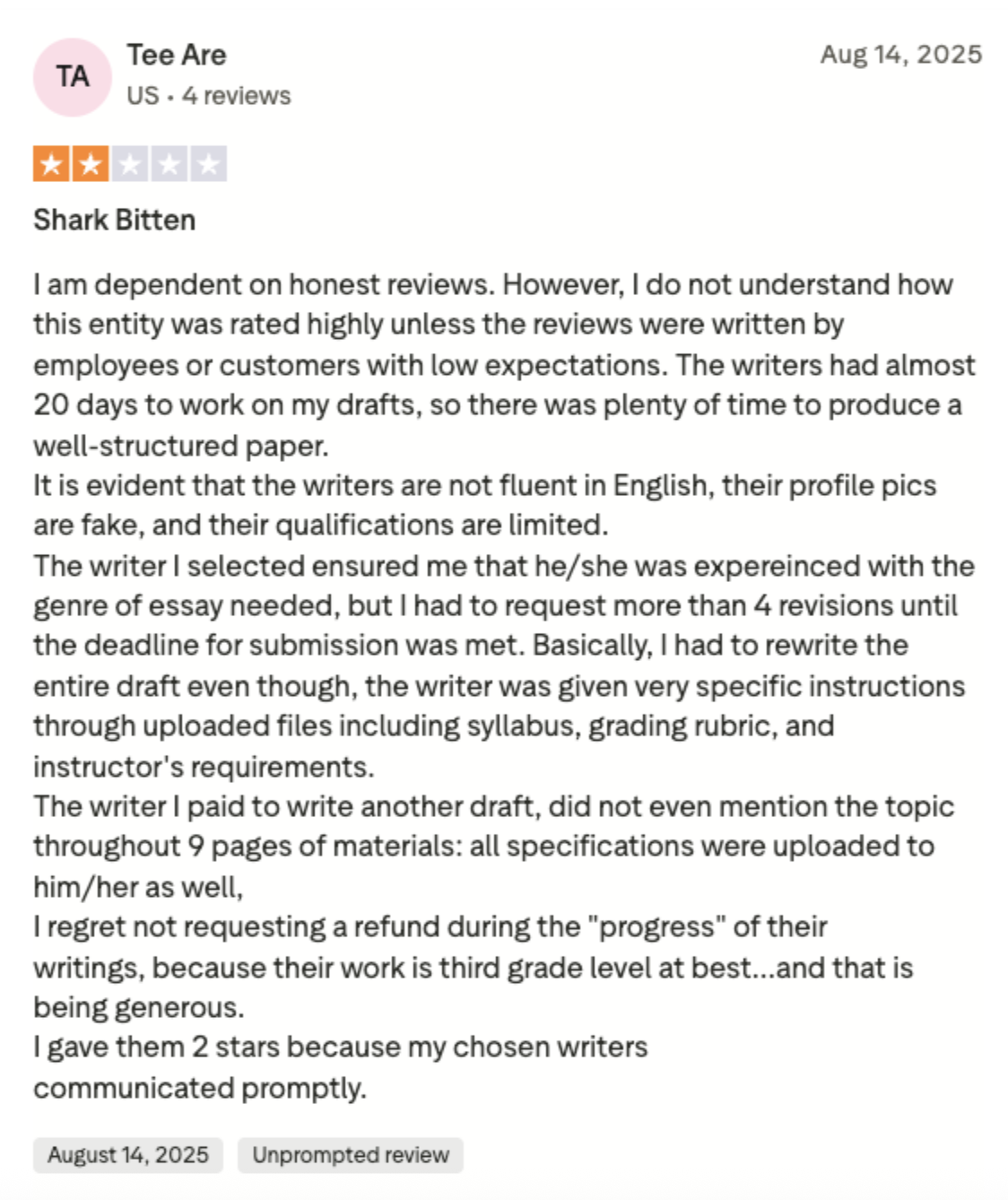The width and height of the screenshot is (1008, 1200).
Task: Click the Unprompted review badge
Action: (x=351, y=1155)
